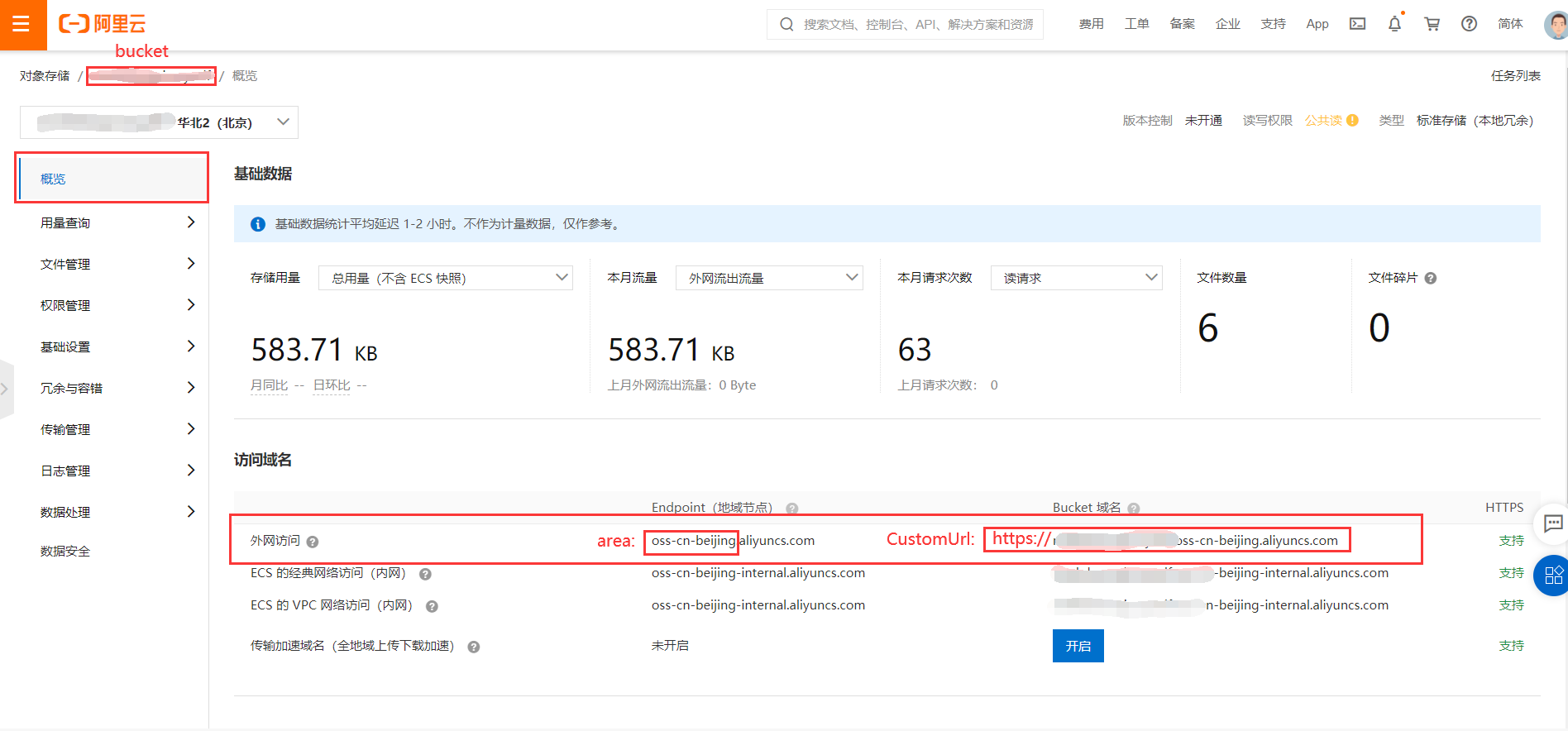Focus the top search box
This screenshot has width=1568, height=731.
coord(905,24)
